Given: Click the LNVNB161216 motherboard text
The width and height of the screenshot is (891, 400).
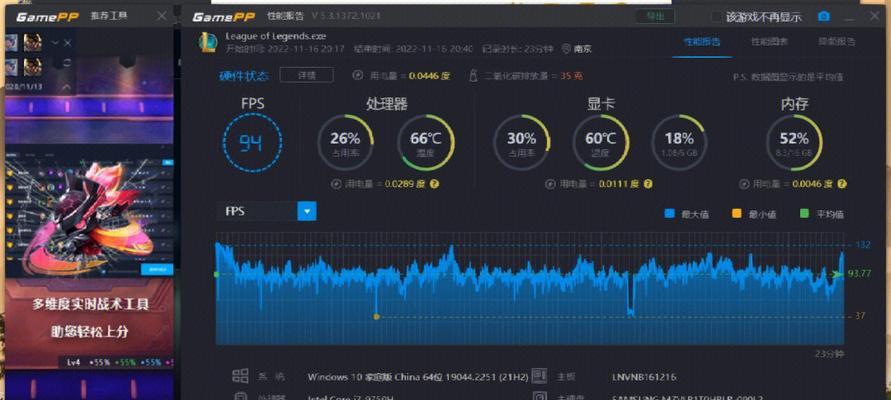Looking at the screenshot, I should pos(643,377).
